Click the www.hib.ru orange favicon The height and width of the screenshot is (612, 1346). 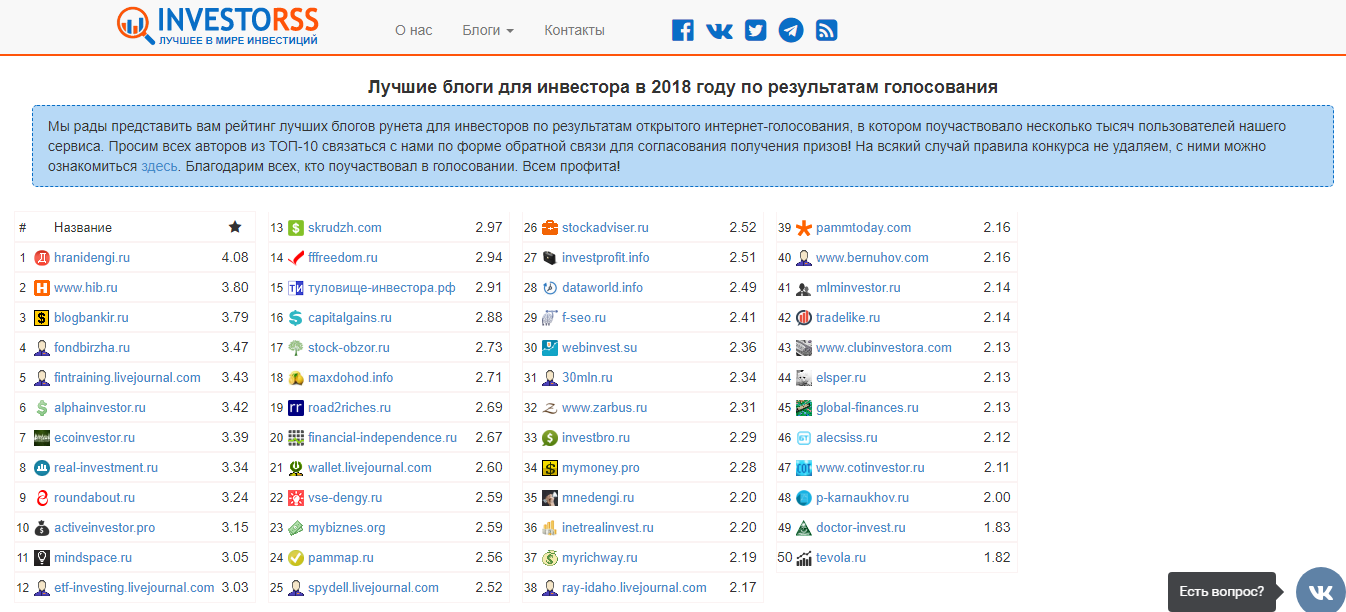pos(42,288)
